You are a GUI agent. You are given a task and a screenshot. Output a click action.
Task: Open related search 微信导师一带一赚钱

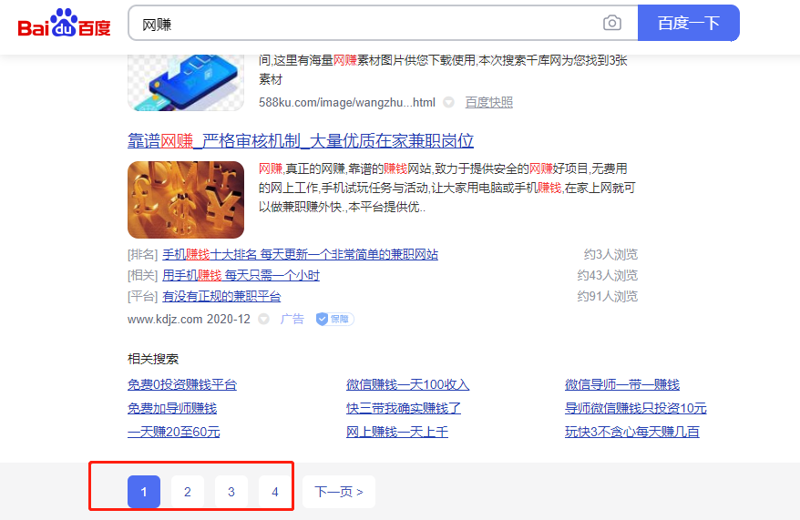tap(622, 385)
